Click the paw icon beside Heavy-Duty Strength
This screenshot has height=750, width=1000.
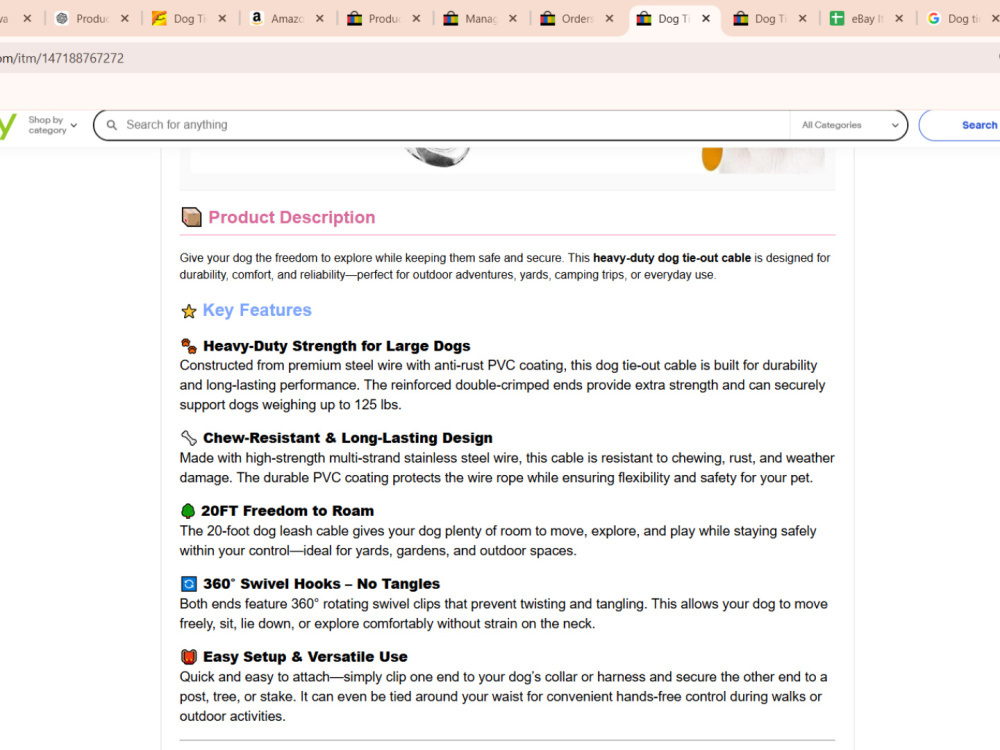[189, 346]
